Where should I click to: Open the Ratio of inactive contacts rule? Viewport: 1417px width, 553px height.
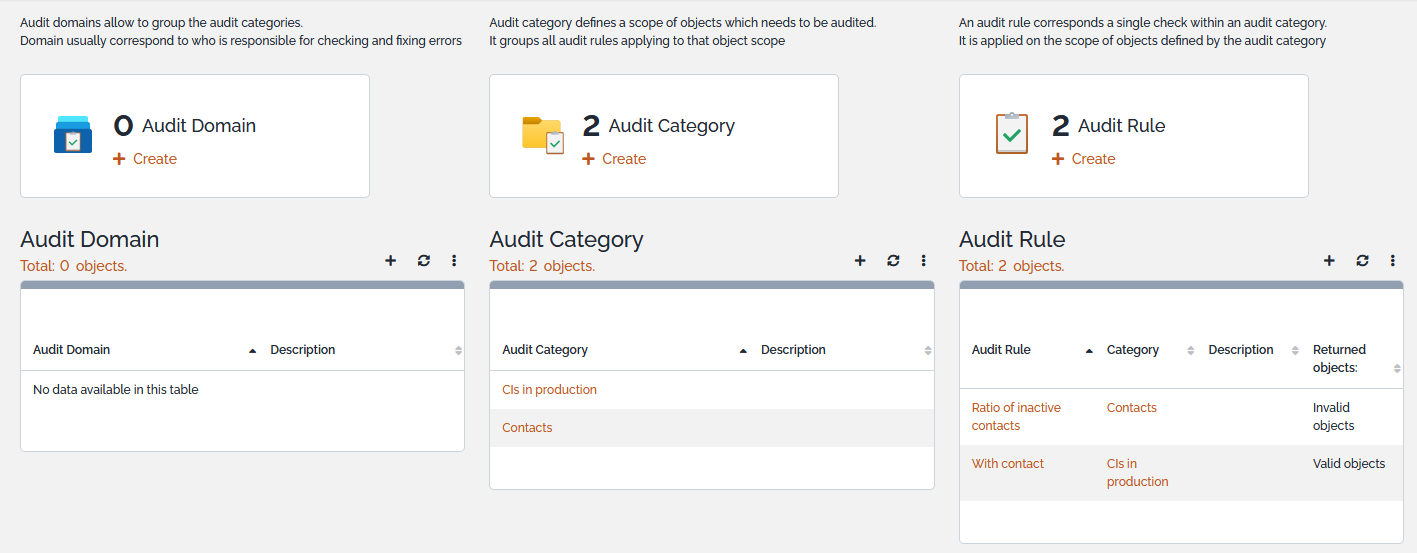coord(1015,416)
